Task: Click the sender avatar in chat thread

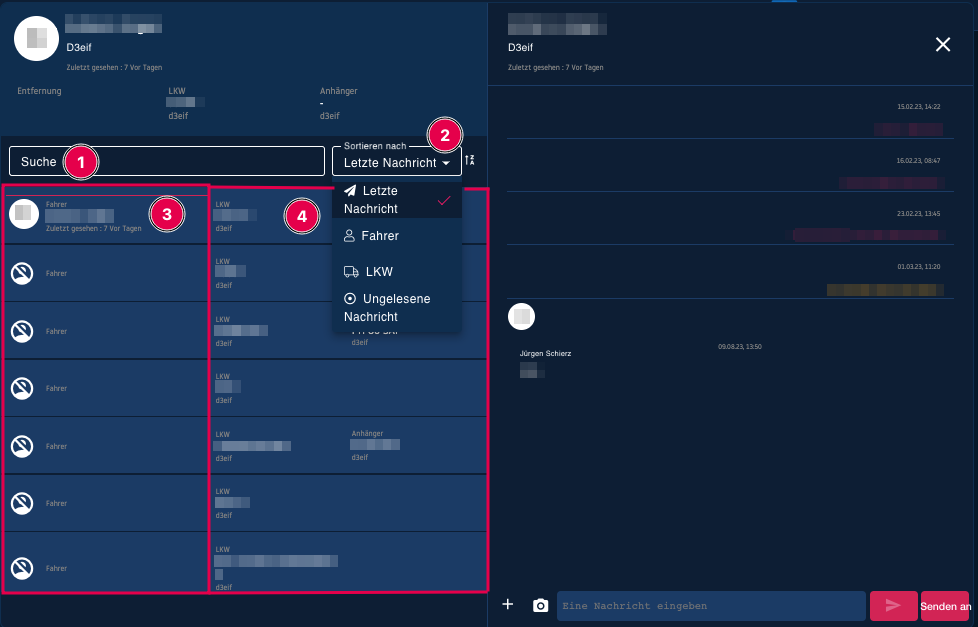Action: coord(522,317)
